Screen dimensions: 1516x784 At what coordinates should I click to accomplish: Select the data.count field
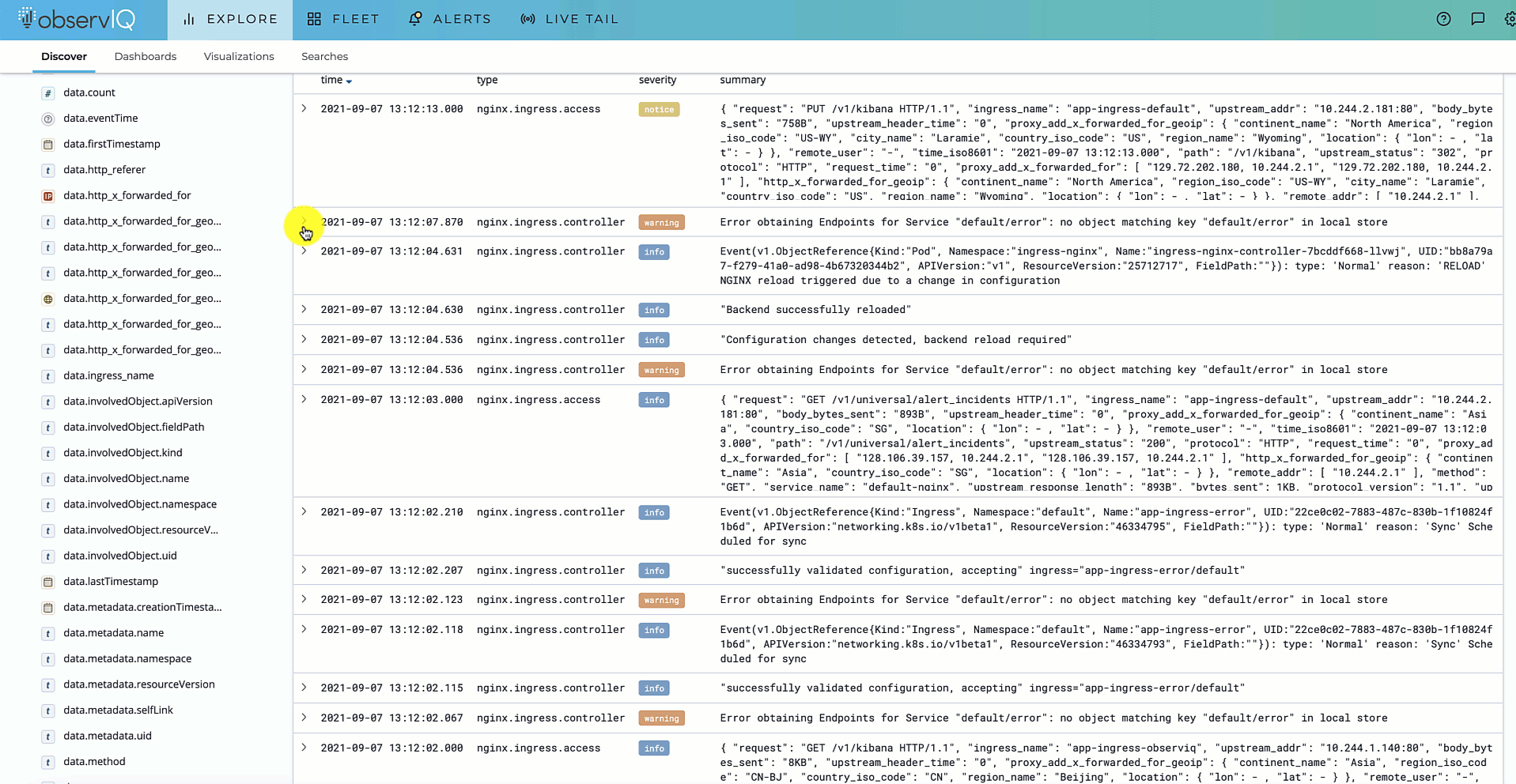89,92
